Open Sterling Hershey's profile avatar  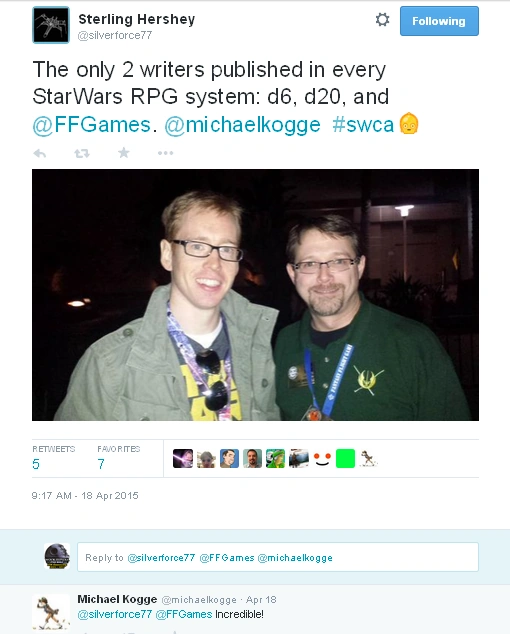coord(51,25)
